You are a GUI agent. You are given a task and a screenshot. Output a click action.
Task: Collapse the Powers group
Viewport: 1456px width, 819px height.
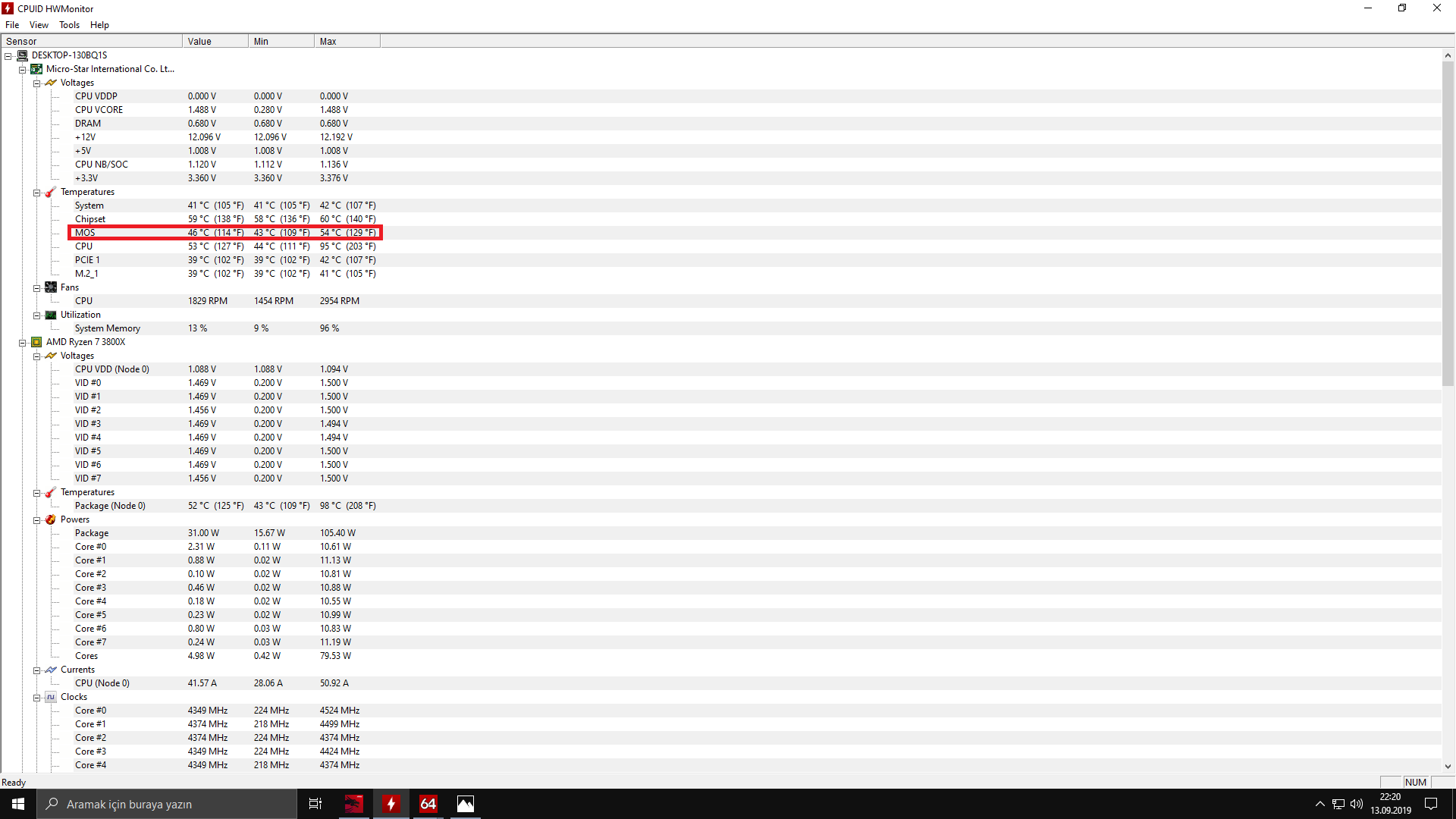click(x=36, y=519)
